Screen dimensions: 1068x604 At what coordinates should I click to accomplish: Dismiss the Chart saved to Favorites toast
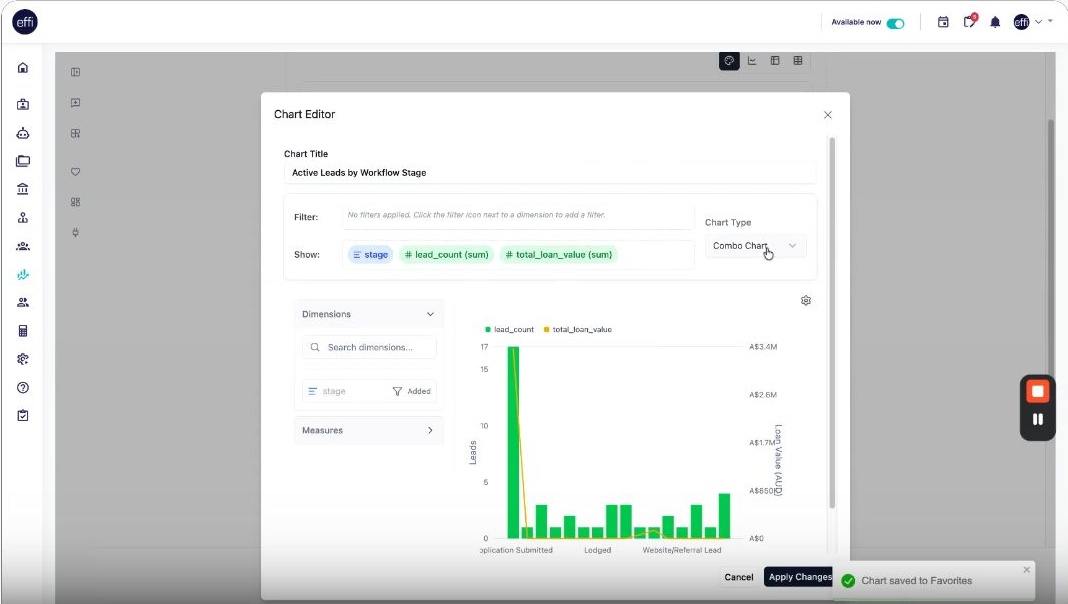click(1026, 569)
